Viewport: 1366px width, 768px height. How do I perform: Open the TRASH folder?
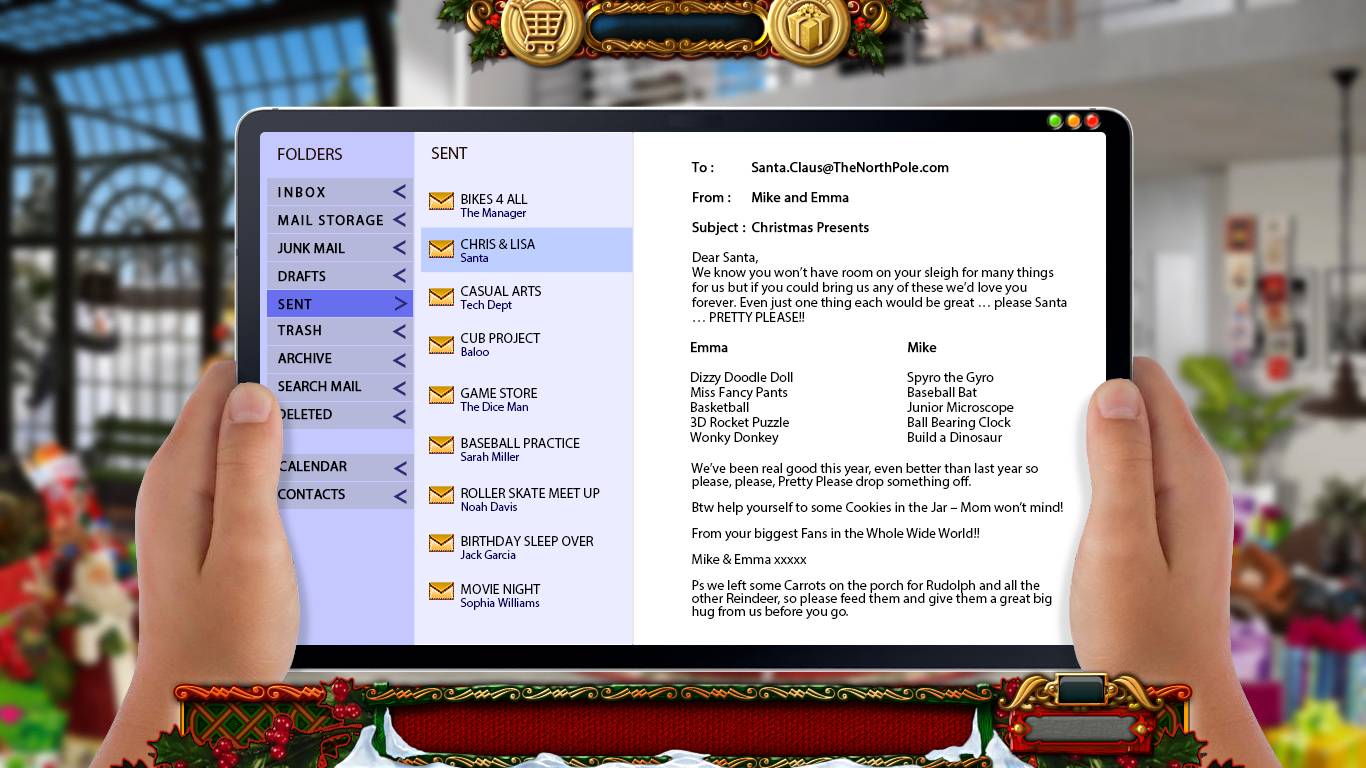tap(300, 331)
